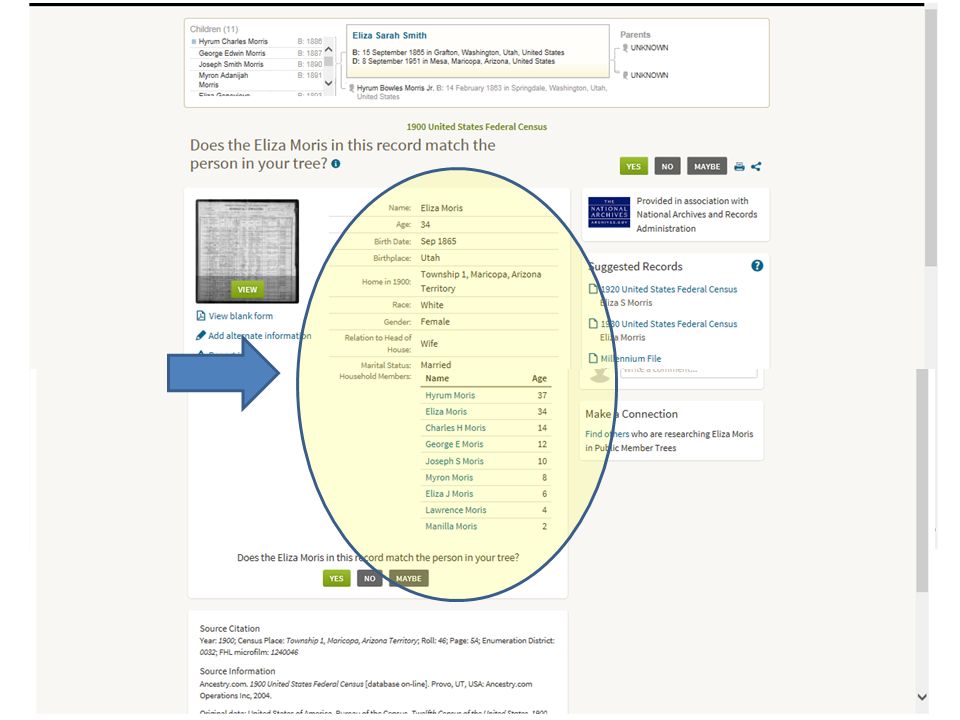Click the 1900 United States Federal Census heading link
Image resolution: width=960 pixels, height=720 pixels.
pos(476,127)
